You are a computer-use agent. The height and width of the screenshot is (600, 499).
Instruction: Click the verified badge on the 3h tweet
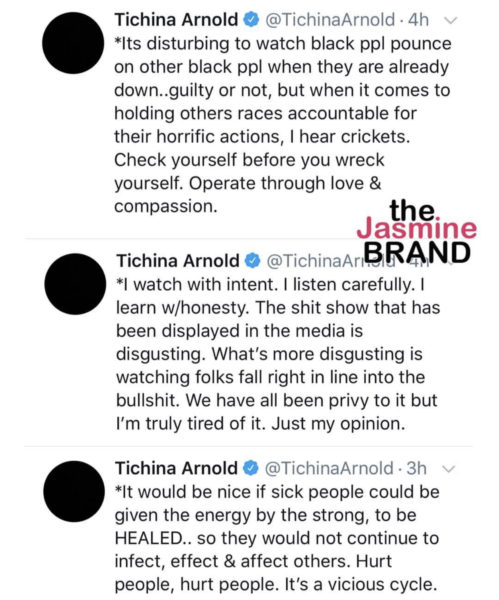[x=251, y=468]
